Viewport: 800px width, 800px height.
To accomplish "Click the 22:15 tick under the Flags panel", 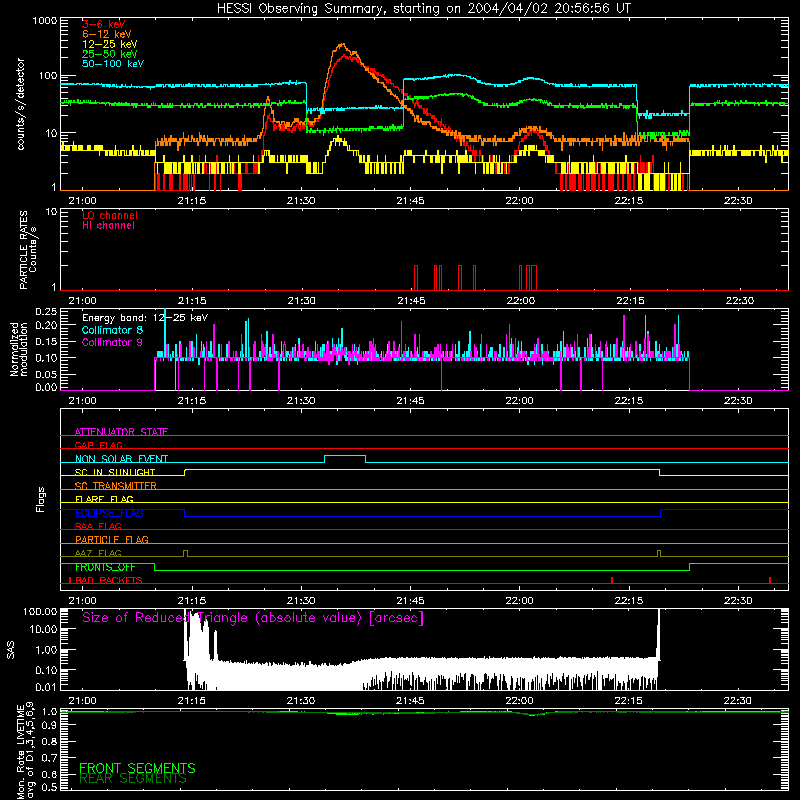I will [630, 601].
